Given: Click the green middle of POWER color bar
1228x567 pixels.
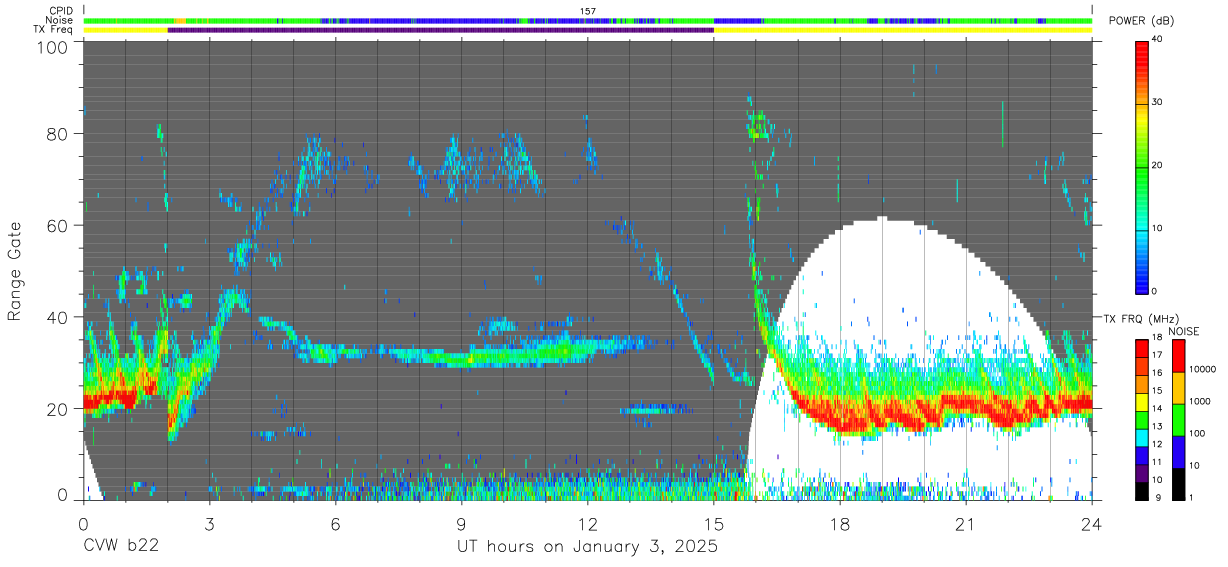Looking at the screenshot, I should click(x=1142, y=170).
